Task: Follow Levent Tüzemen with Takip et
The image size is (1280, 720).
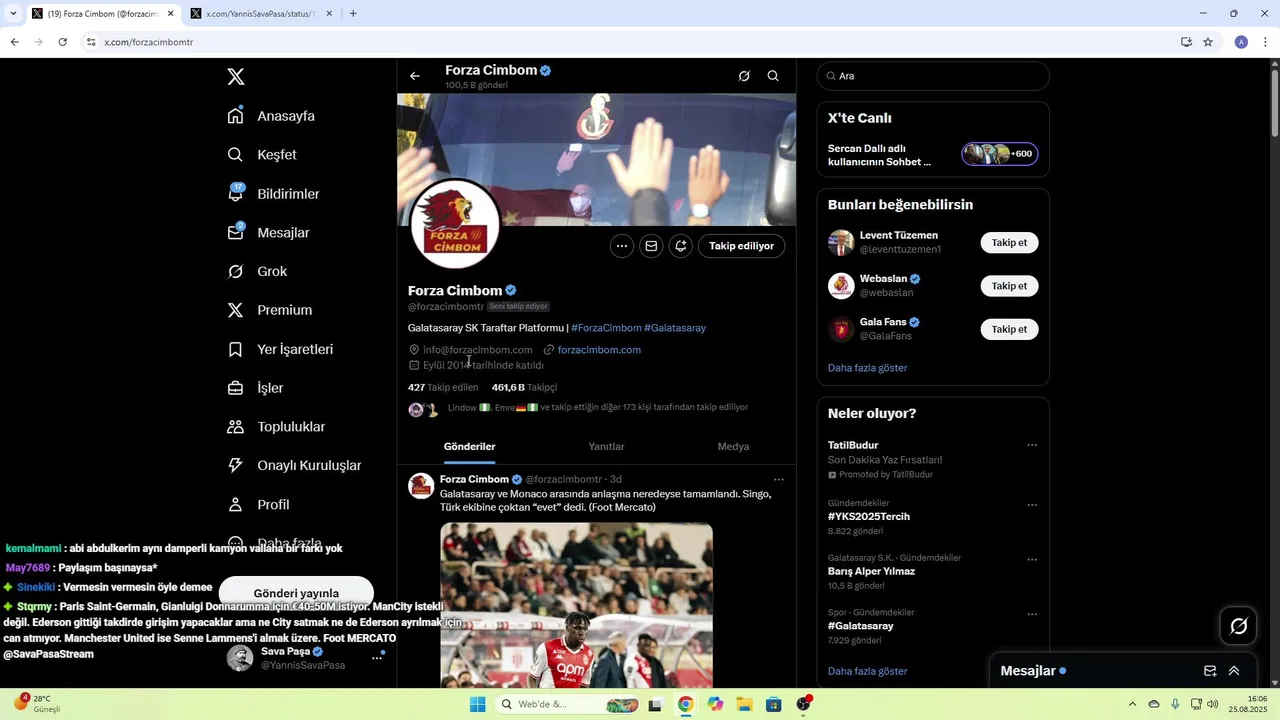Action: (x=1009, y=243)
